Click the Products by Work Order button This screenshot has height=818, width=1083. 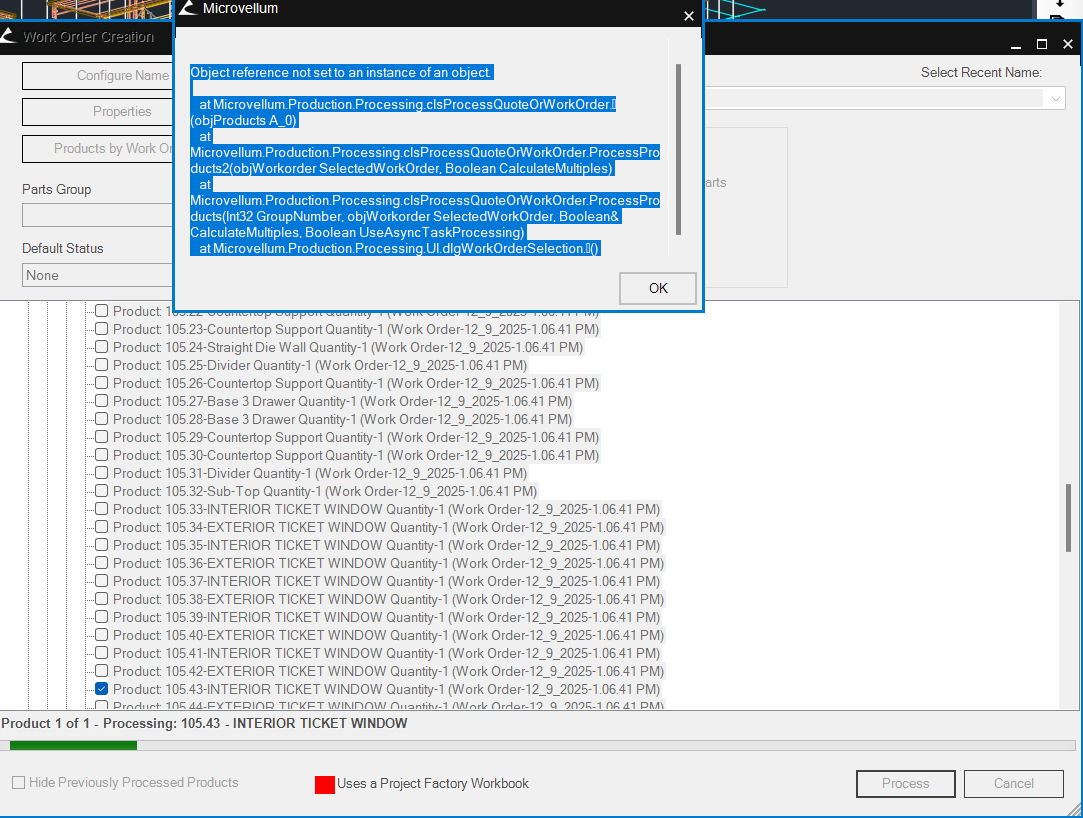tap(98, 149)
